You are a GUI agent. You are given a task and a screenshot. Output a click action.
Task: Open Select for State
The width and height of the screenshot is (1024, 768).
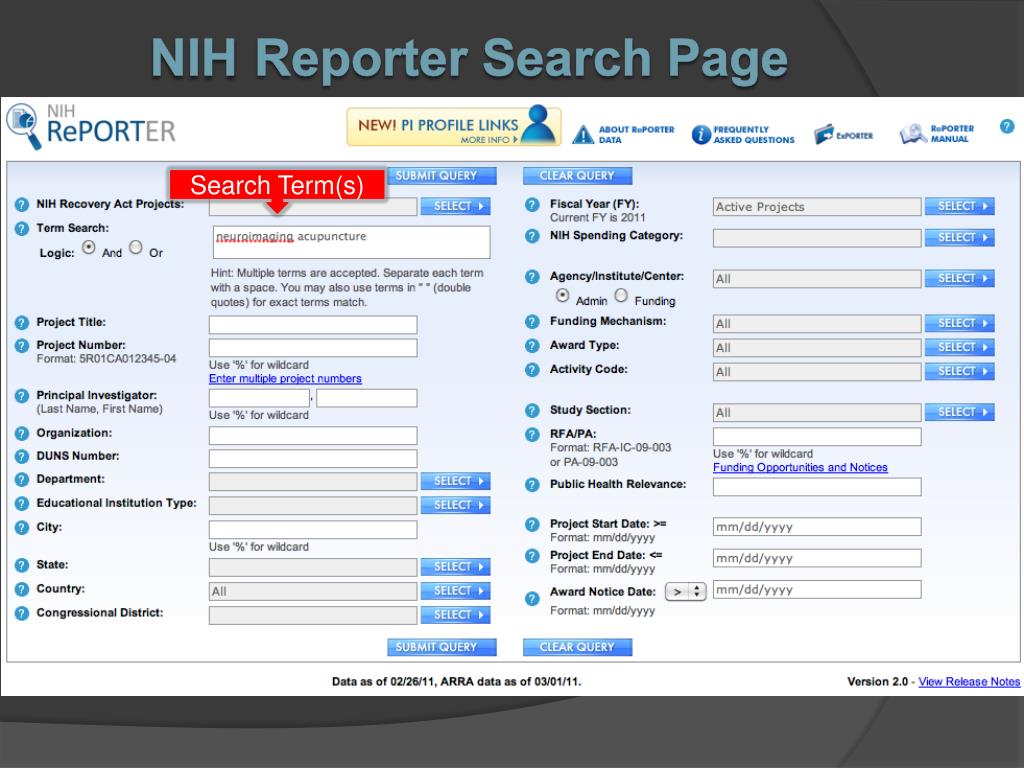(455, 567)
